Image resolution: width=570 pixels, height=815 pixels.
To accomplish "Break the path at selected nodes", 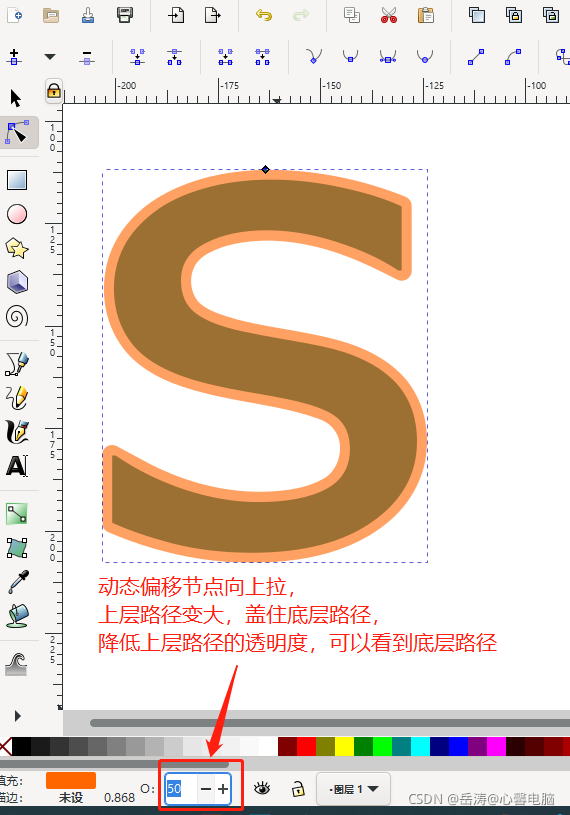I will click(x=175, y=57).
